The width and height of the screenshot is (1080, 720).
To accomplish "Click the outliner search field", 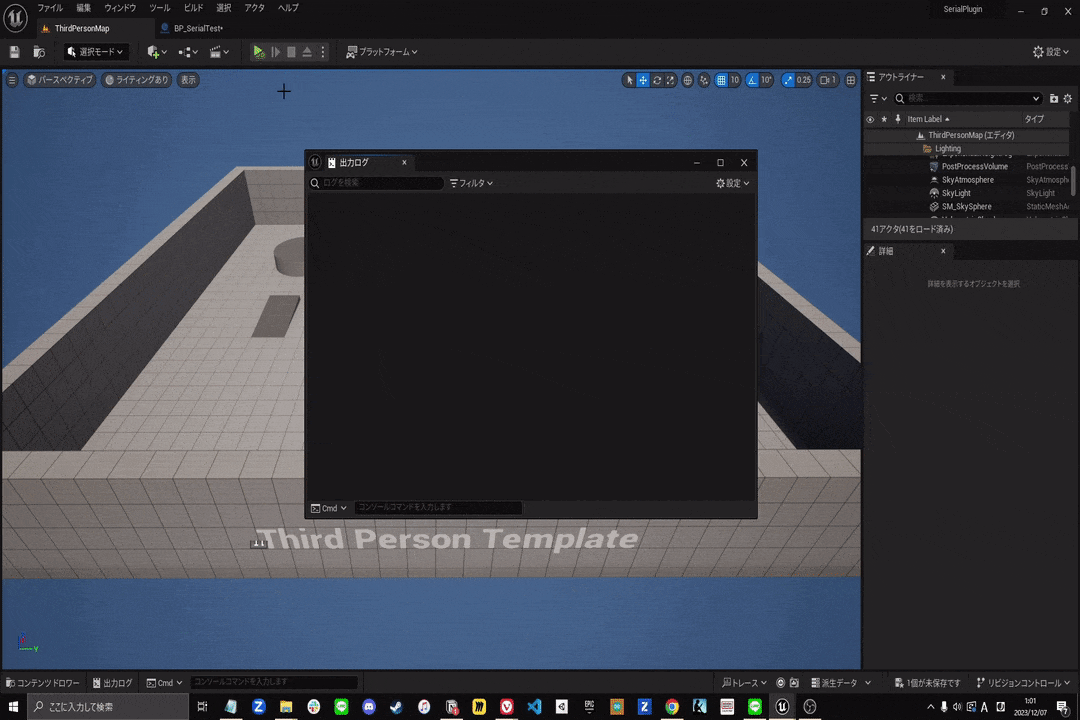I will [x=968, y=99].
